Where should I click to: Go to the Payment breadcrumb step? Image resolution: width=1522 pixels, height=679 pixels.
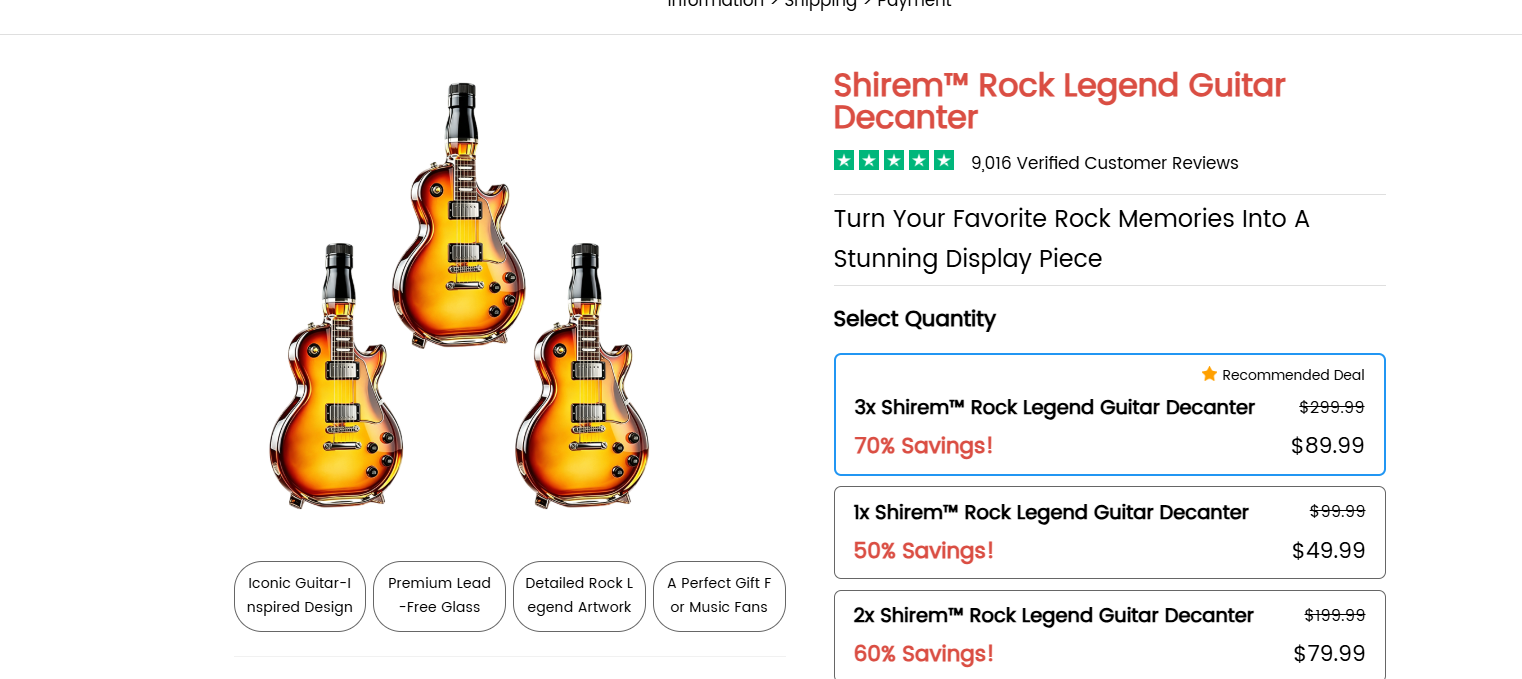click(x=914, y=3)
